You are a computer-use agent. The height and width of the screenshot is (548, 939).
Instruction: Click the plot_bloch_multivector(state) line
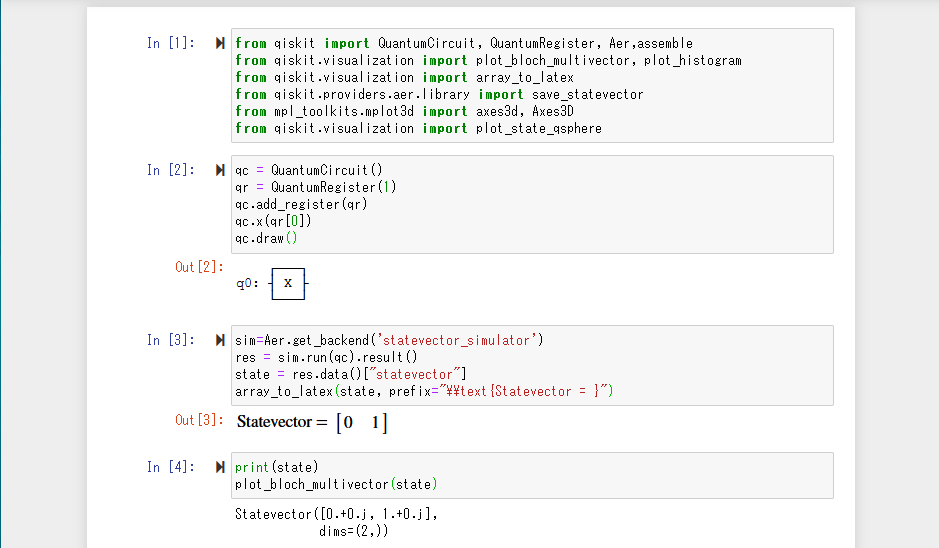(x=335, y=484)
